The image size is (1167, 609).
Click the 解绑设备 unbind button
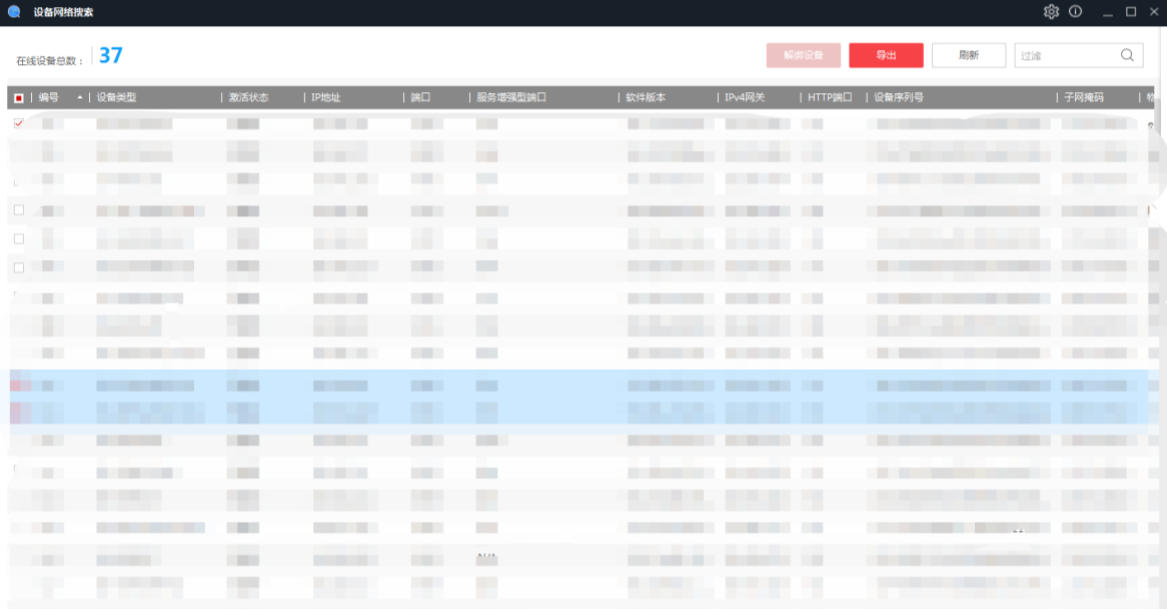(x=803, y=55)
